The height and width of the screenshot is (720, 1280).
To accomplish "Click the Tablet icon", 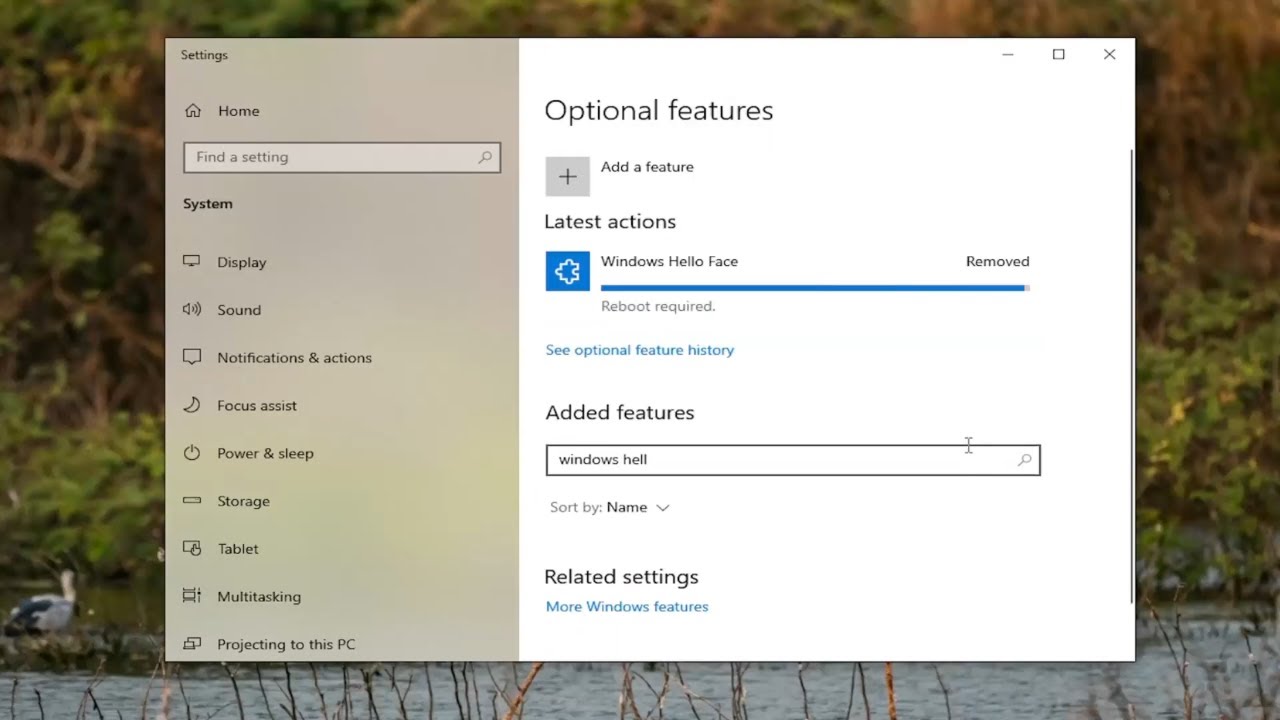I will tap(192, 549).
